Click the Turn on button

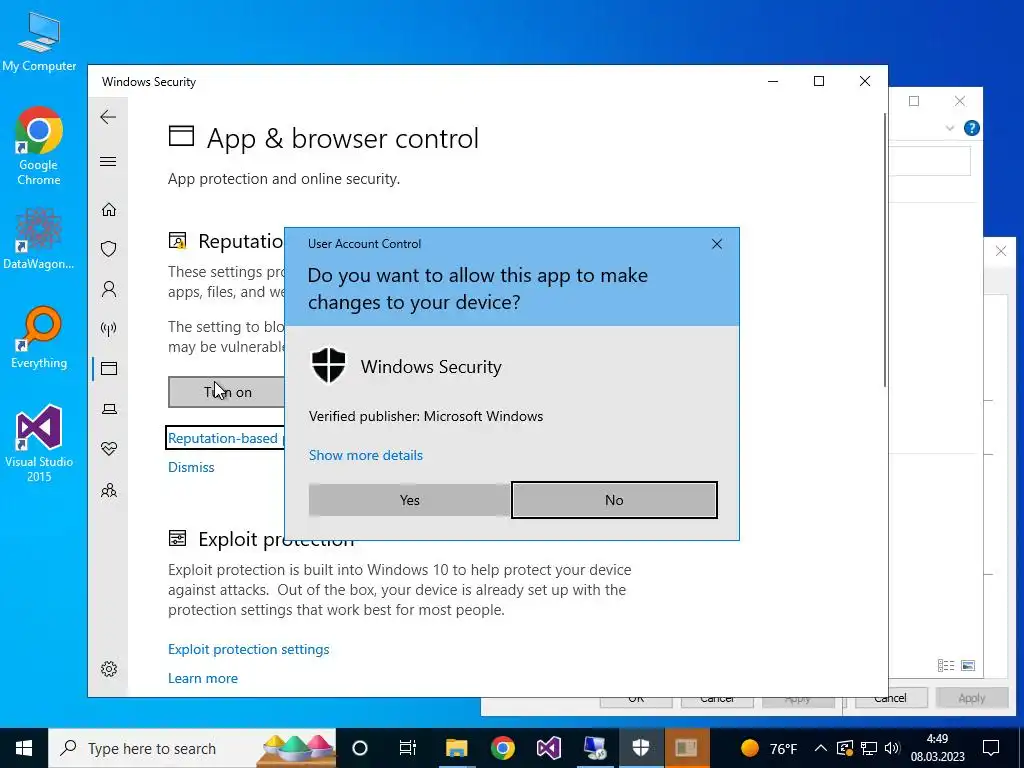point(227,392)
